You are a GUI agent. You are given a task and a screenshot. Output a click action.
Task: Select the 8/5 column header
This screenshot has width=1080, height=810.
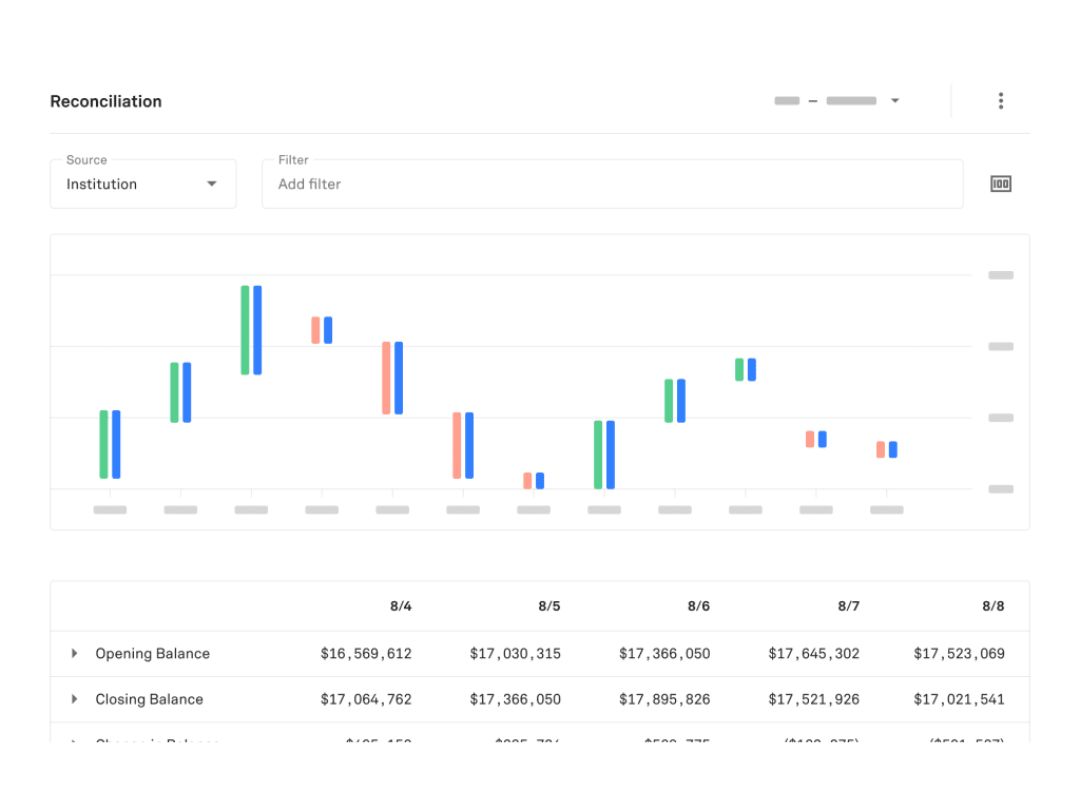pyautogui.click(x=549, y=606)
